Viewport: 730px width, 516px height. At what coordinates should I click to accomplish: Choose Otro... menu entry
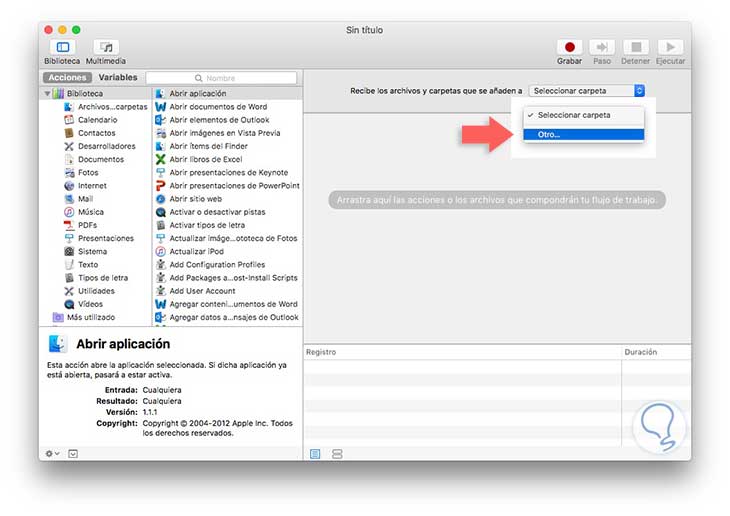(x=584, y=135)
